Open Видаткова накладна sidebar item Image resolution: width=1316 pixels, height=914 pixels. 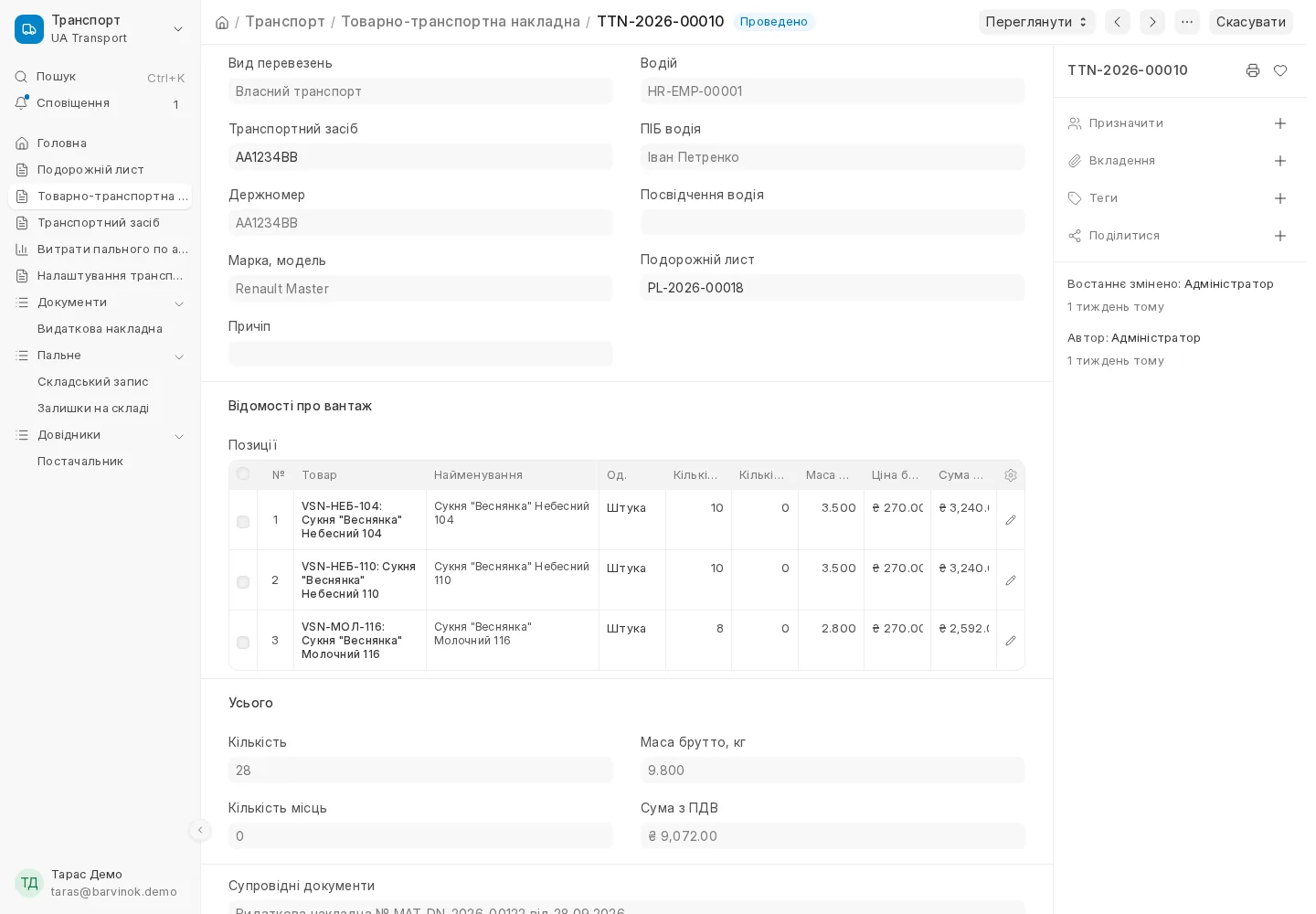(x=101, y=329)
